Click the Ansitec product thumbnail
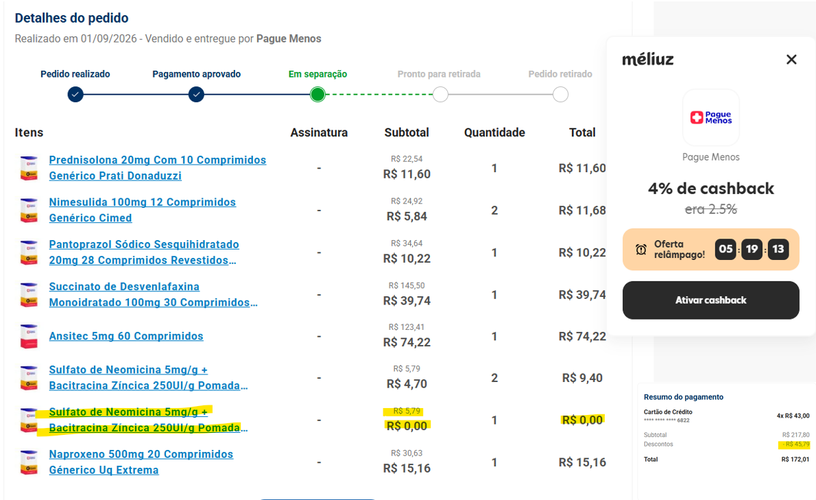 [29, 336]
